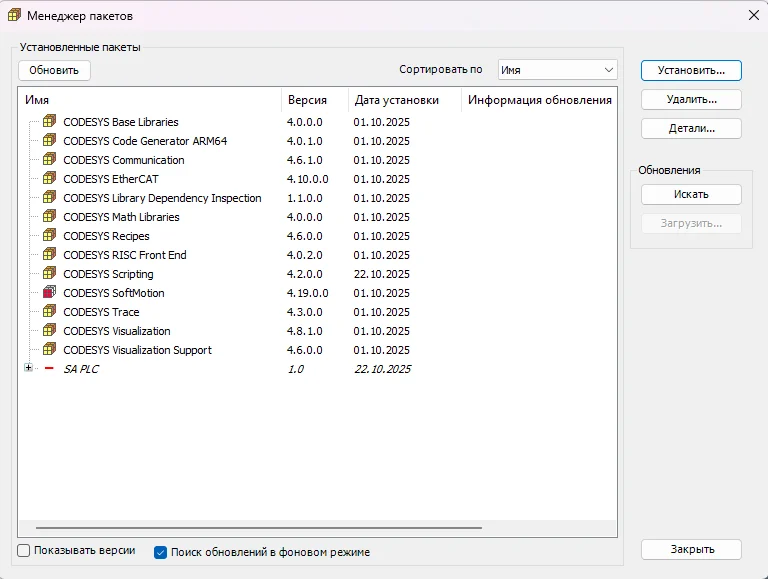Click the CODESYS Base Libraries package icon
The height and width of the screenshot is (579, 768).
click(49, 121)
